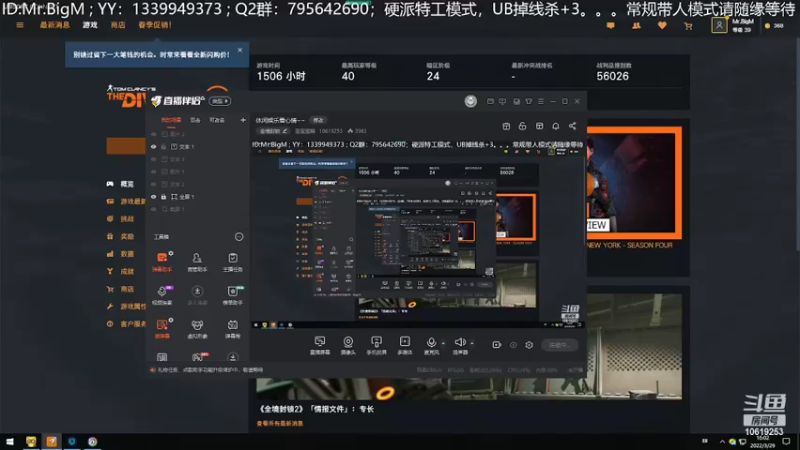The width and height of the screenshot is (800, 450).
Task: Select 商店 in the game sidebar
Action: pos(127,289)
